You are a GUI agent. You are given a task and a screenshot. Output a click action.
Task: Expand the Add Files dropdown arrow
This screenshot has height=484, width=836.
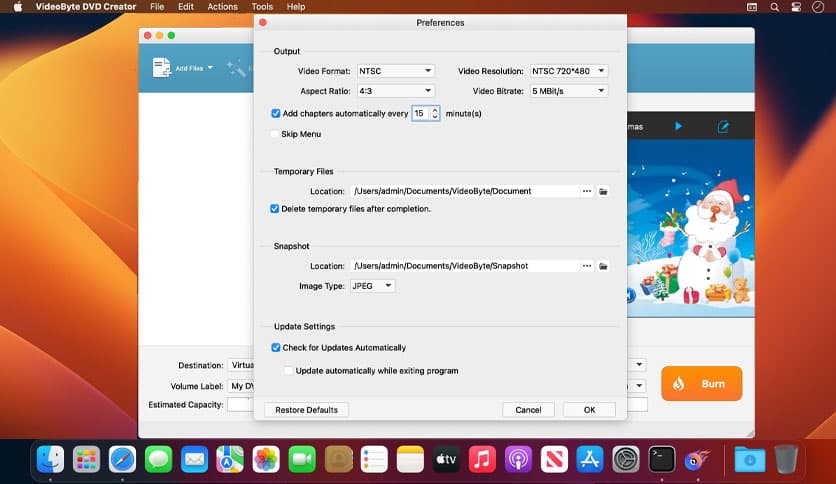click(x=210, y=68)
